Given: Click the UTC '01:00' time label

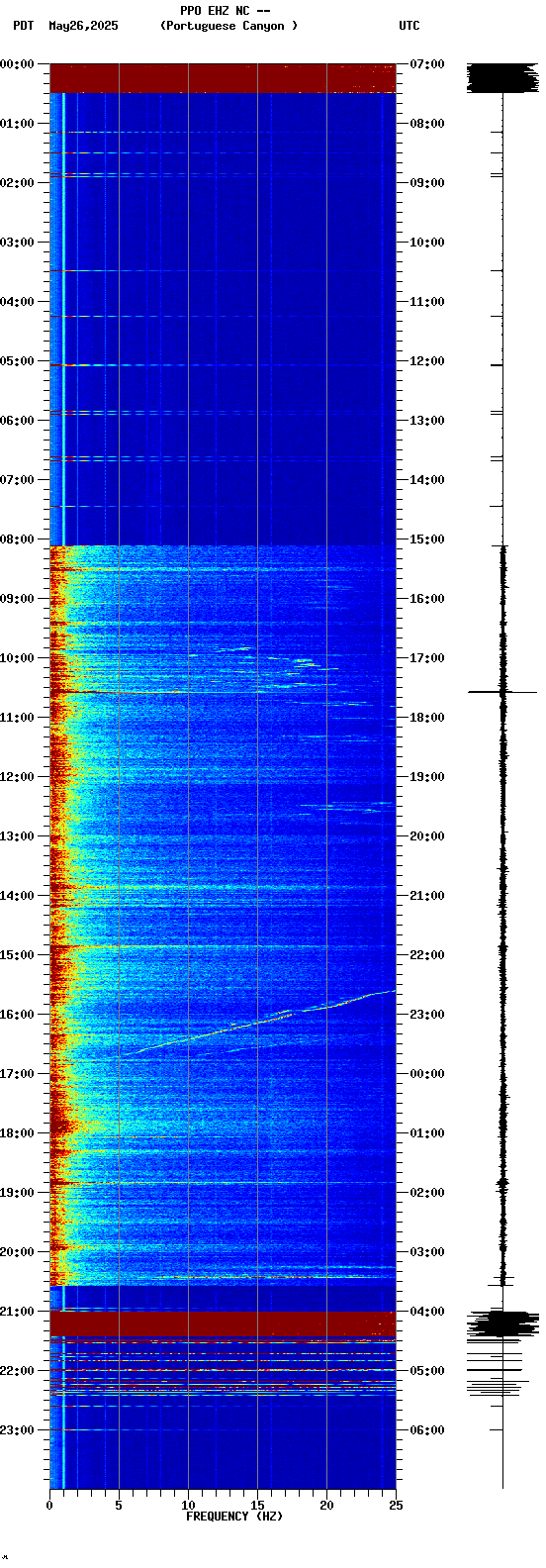Looking at the screenshot, I should pos(427,1133).
